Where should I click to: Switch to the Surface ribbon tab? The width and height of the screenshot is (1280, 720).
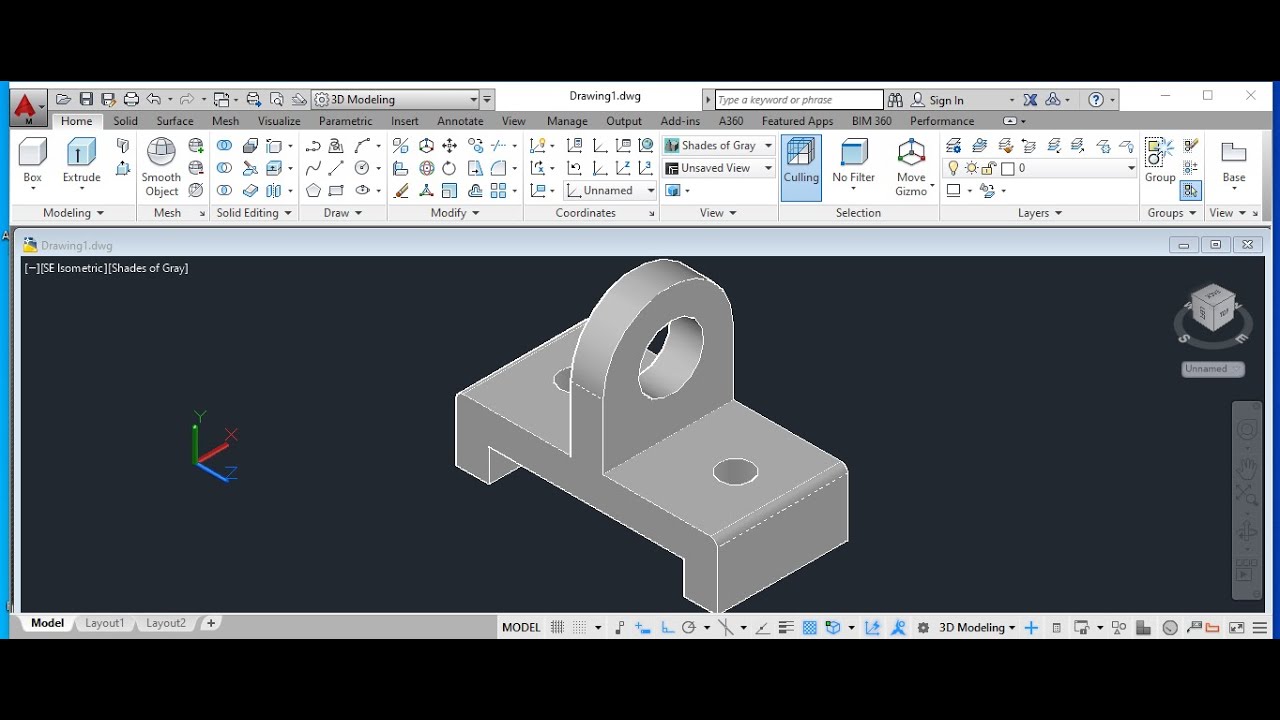coord(175,121)
